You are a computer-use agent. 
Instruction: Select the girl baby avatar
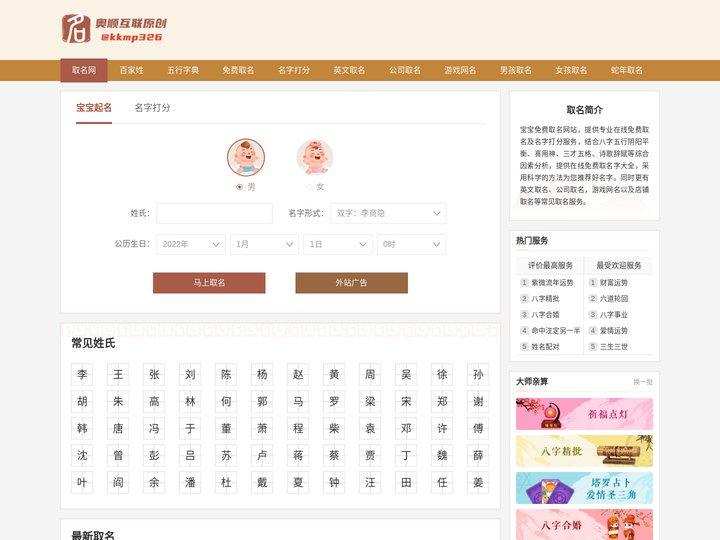coord(315,157)
